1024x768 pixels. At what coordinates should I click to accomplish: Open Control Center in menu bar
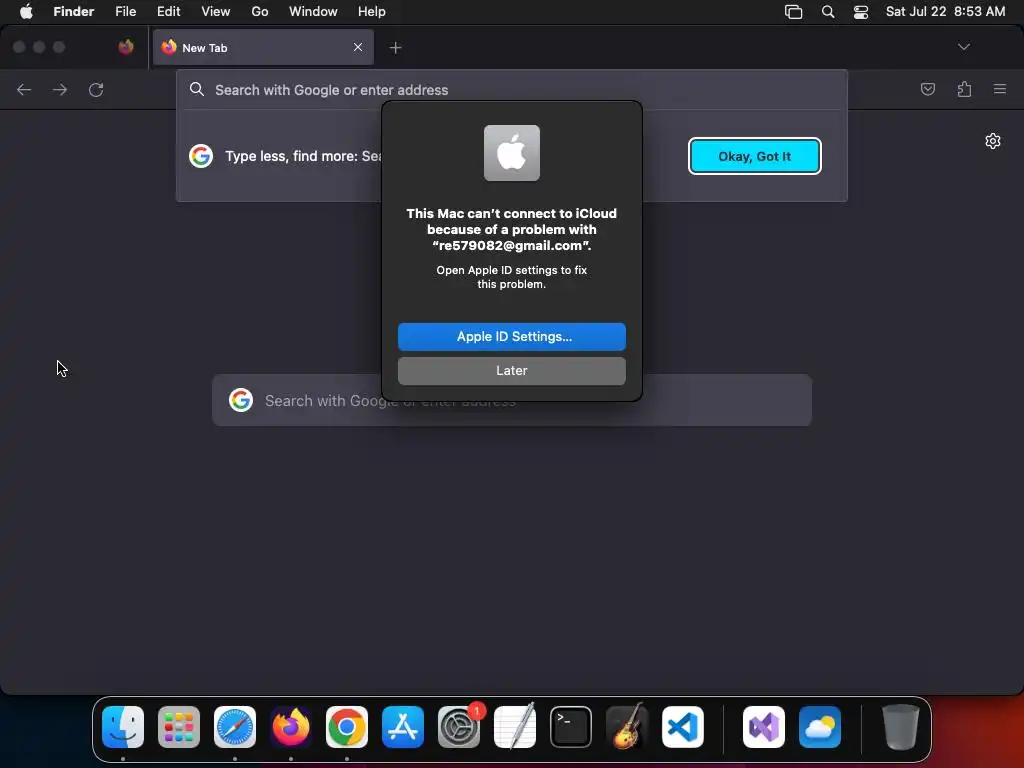pos(861,12)
